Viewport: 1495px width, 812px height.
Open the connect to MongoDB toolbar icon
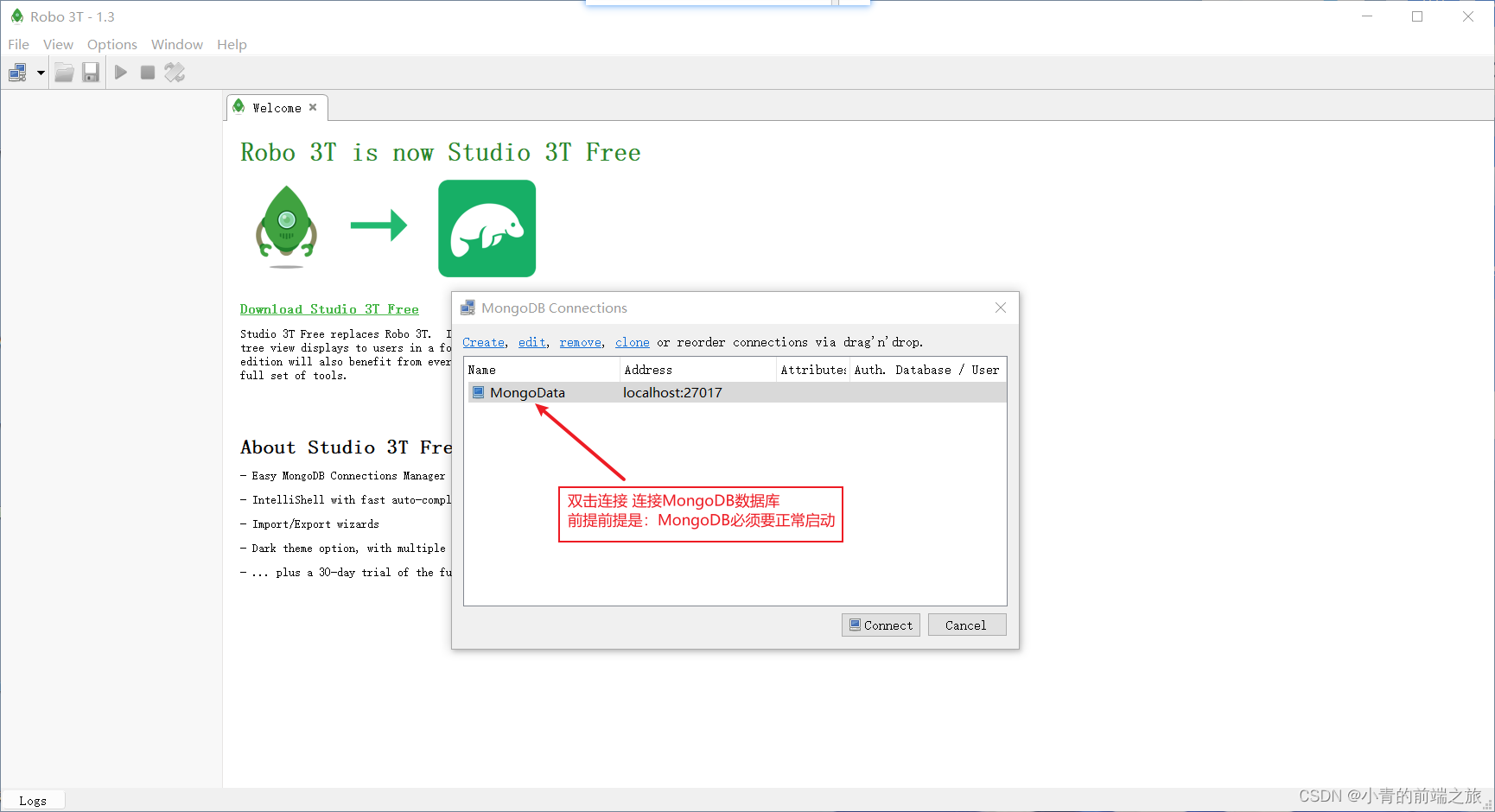tap(17, 73)
